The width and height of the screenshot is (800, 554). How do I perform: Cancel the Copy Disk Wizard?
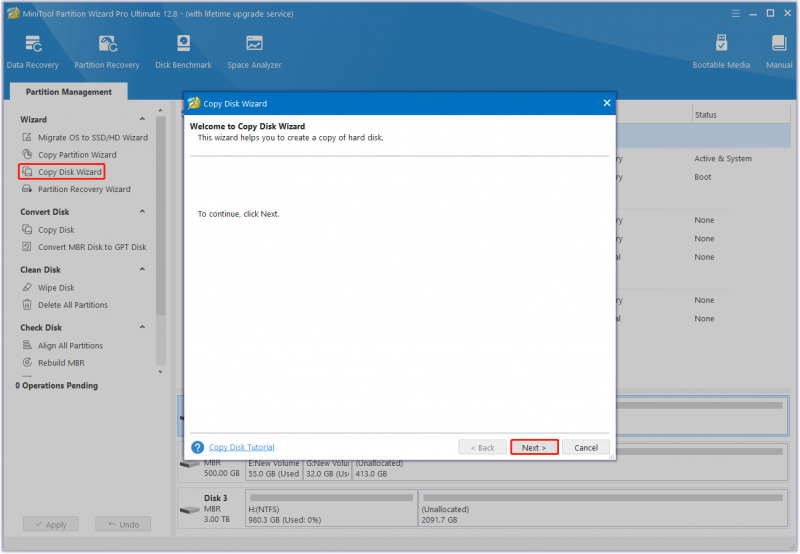(586, 447)
